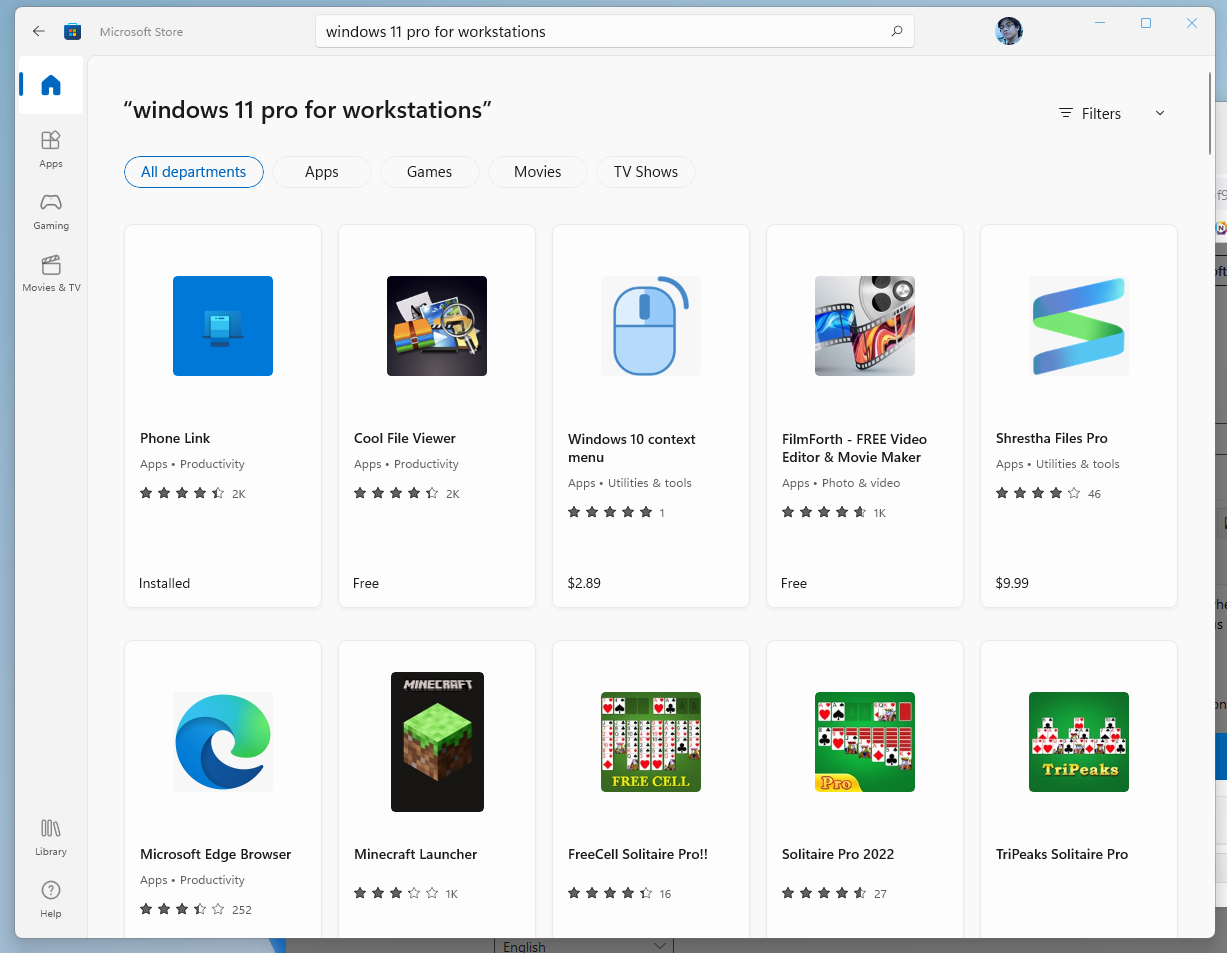This screenshot has height=953, width=1227.
Task: Open the Microsoft Edge Browser title
Action: (216, 854)
